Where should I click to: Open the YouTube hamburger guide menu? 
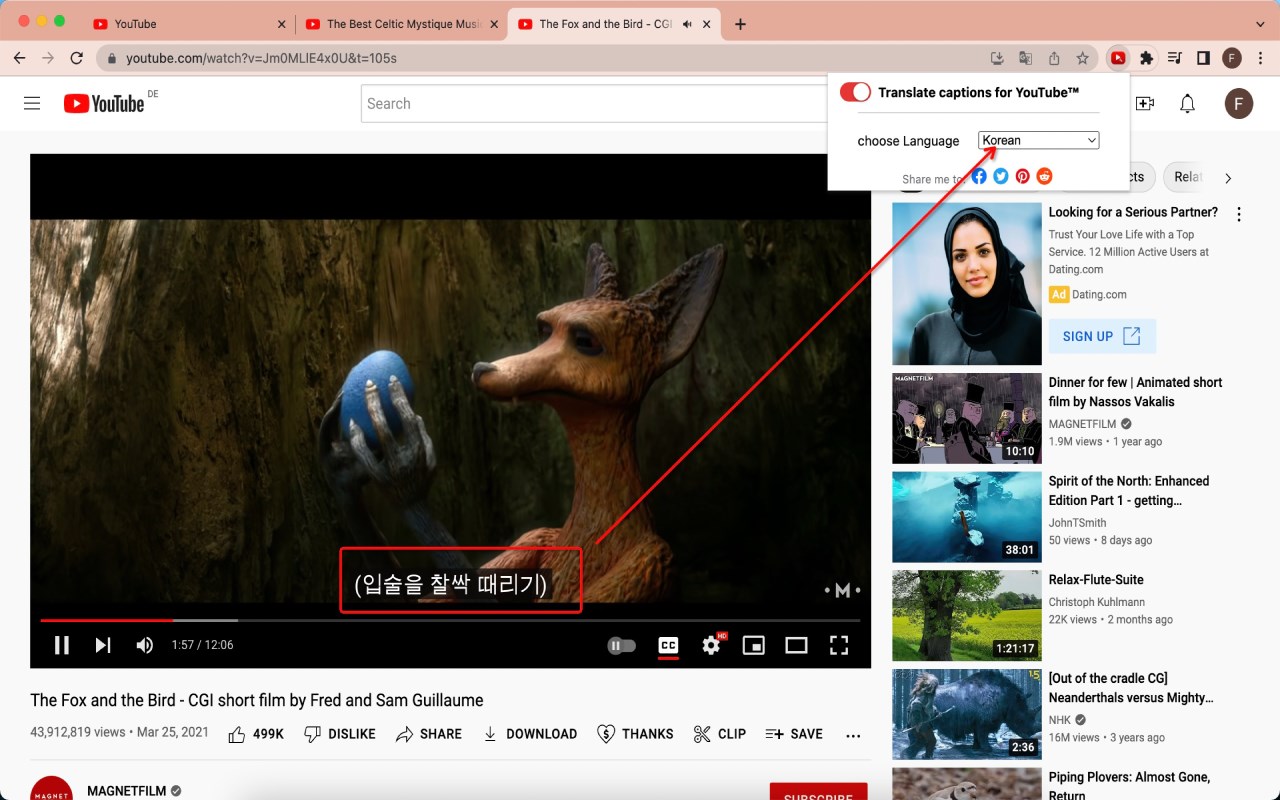[32, 103]
